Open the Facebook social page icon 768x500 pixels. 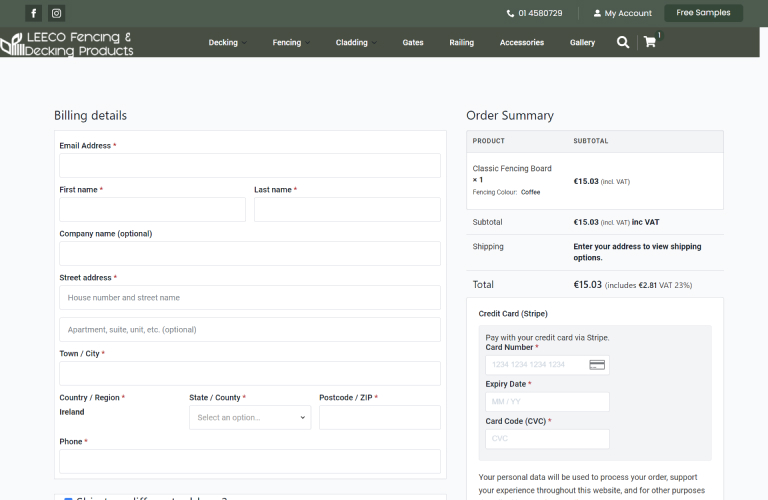point(34,13)
